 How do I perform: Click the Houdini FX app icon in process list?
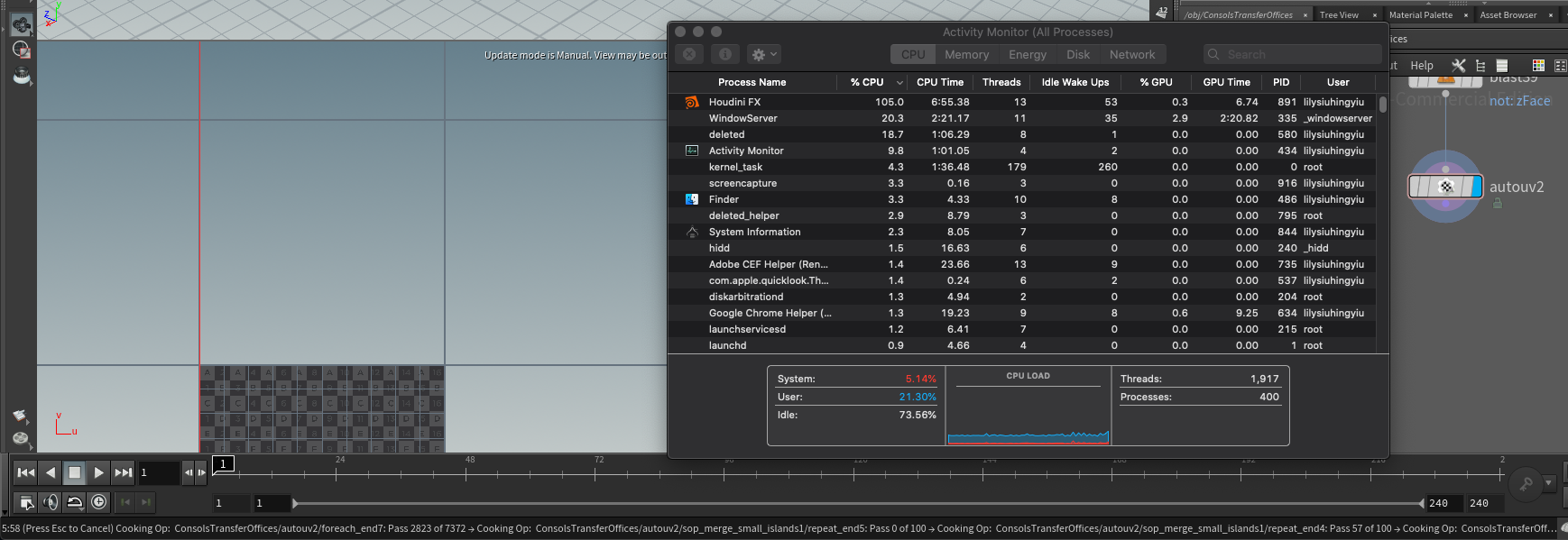pyautogui.click(x=692, y=102)
